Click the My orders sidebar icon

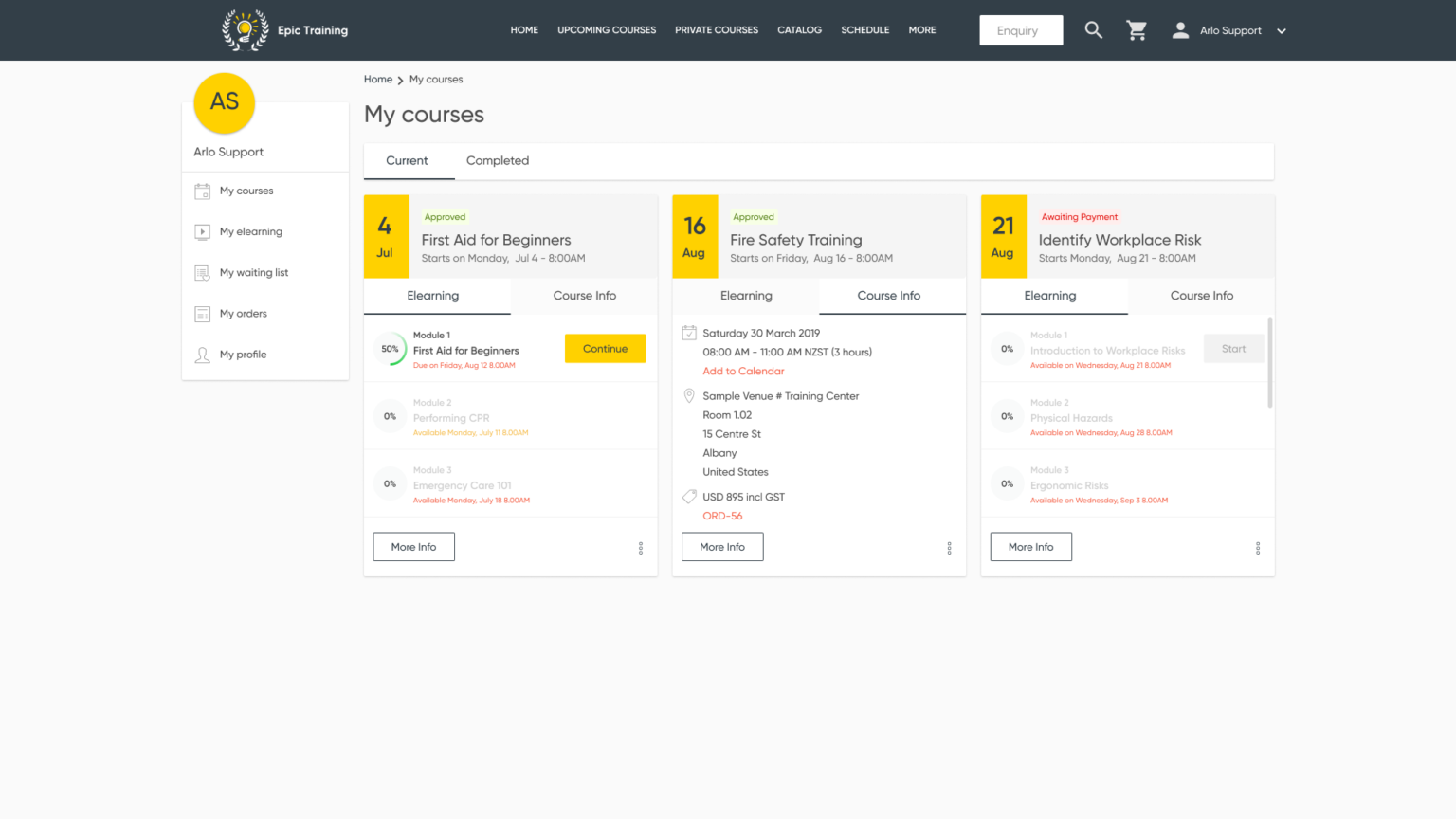point(201,314)
